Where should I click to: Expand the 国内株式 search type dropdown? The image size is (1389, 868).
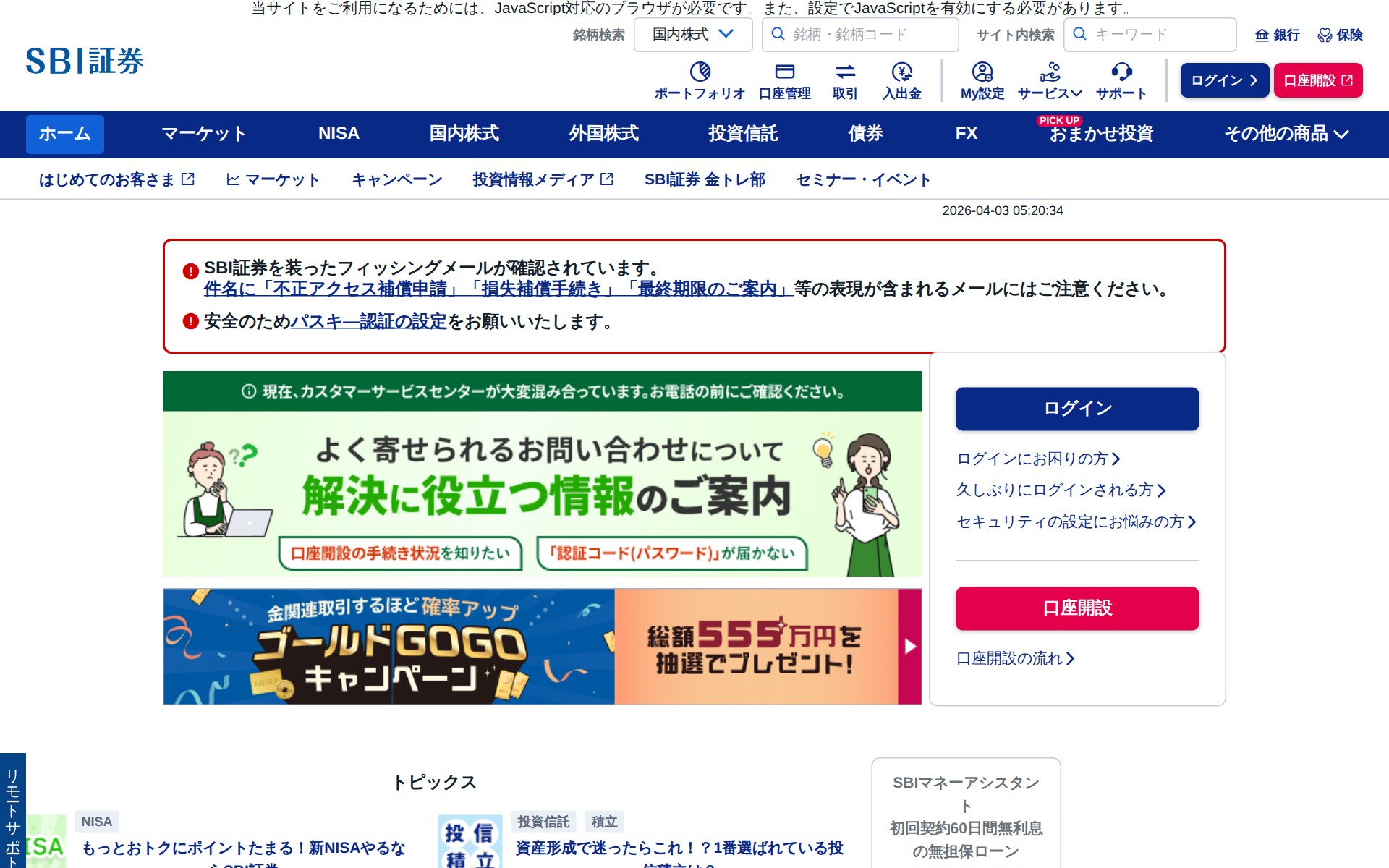click(692, 35)
